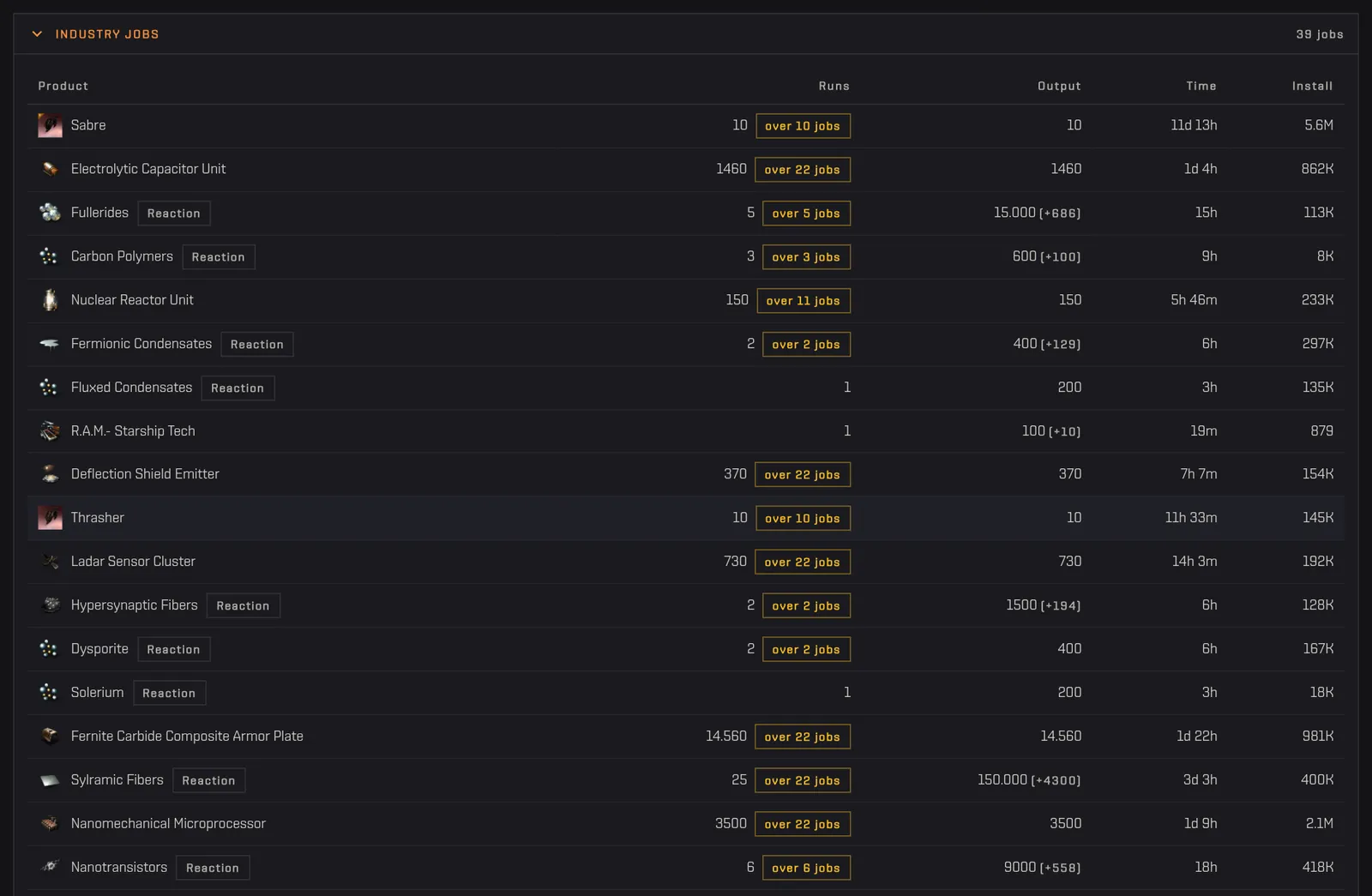This screenshot has width=1372, height=896.
Task: Click the Nanomechanical Microprocessor icon
Action: (50, 824)
